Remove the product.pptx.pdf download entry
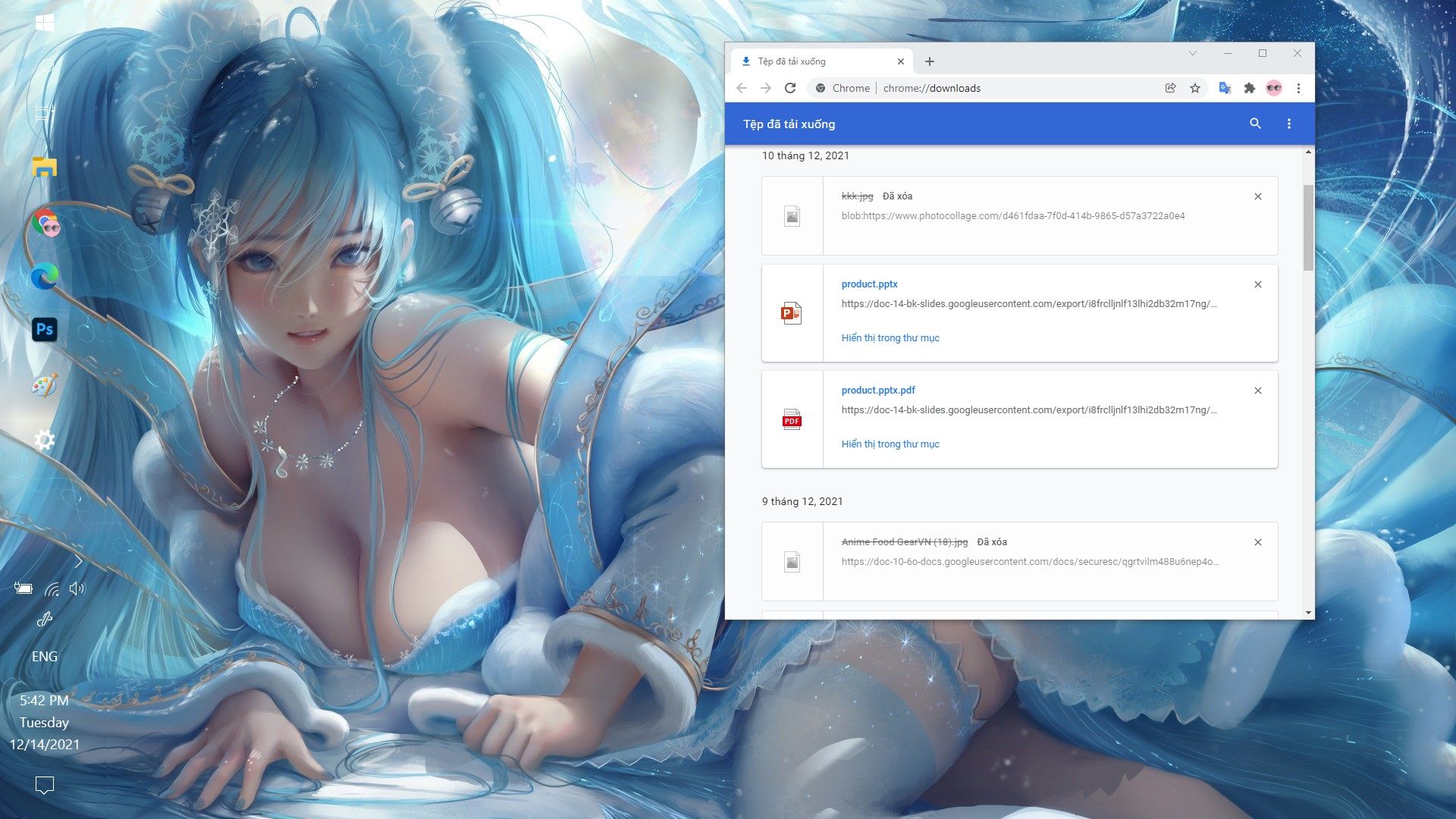This screenshot has height=819, width=1456. coord(1258,390)
